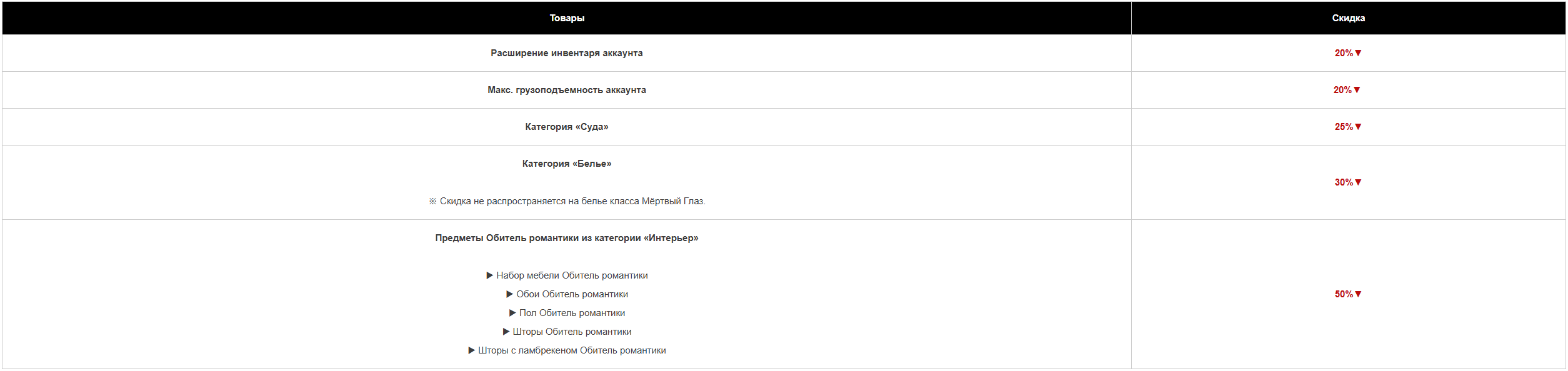
Task: Click the ※ note symbol
Action: (x=432, y=201)
